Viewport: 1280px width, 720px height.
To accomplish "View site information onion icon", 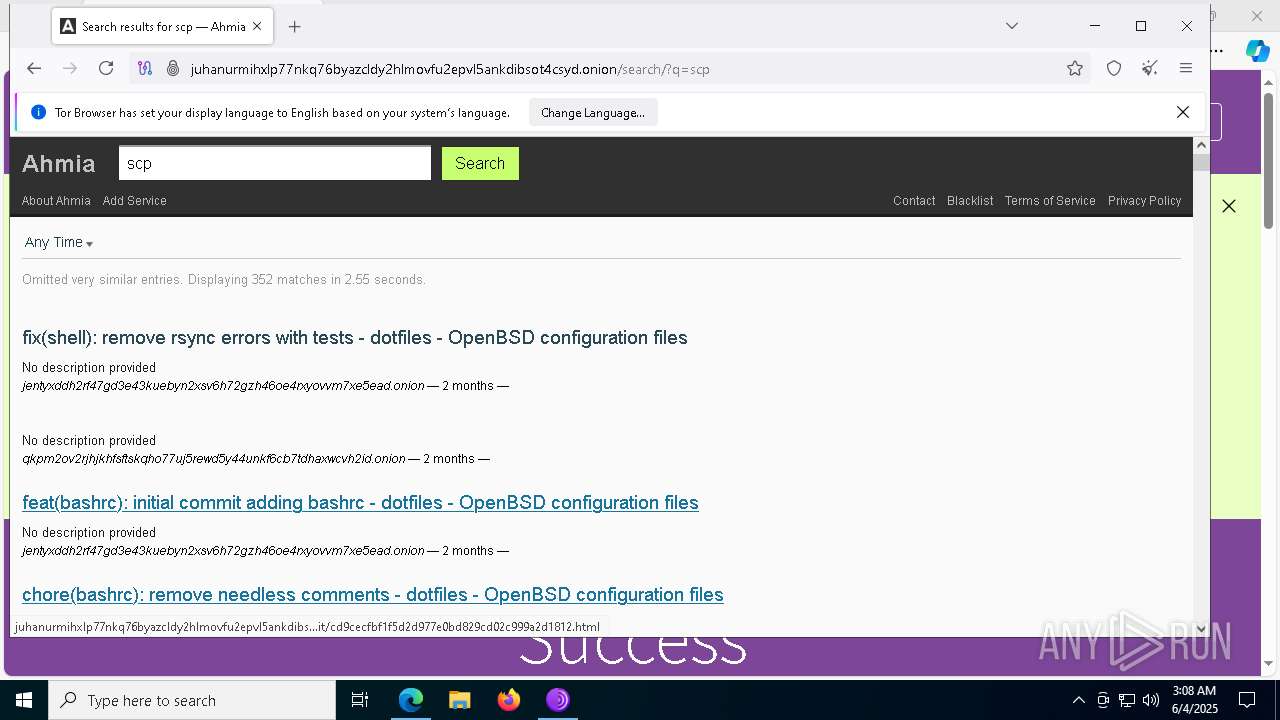I will (172, 68).
